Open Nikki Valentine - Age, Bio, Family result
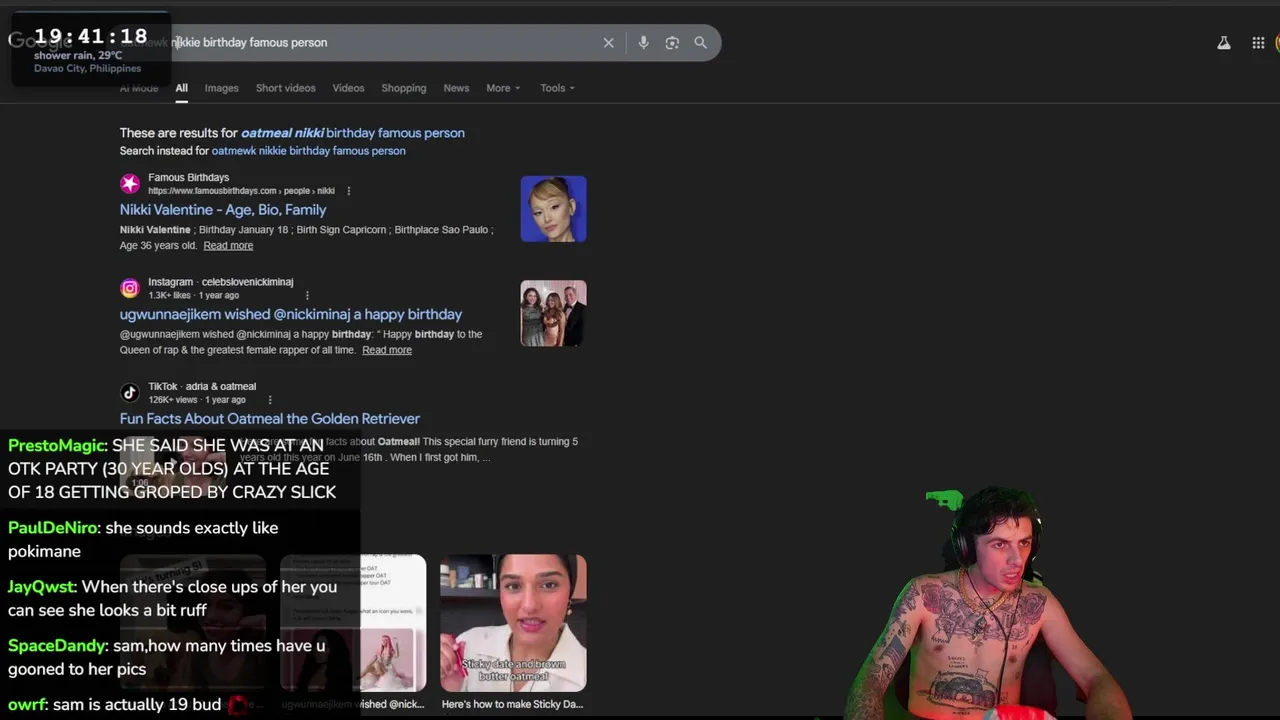Viewport: 1280px width, 720px height. (223, 210)
